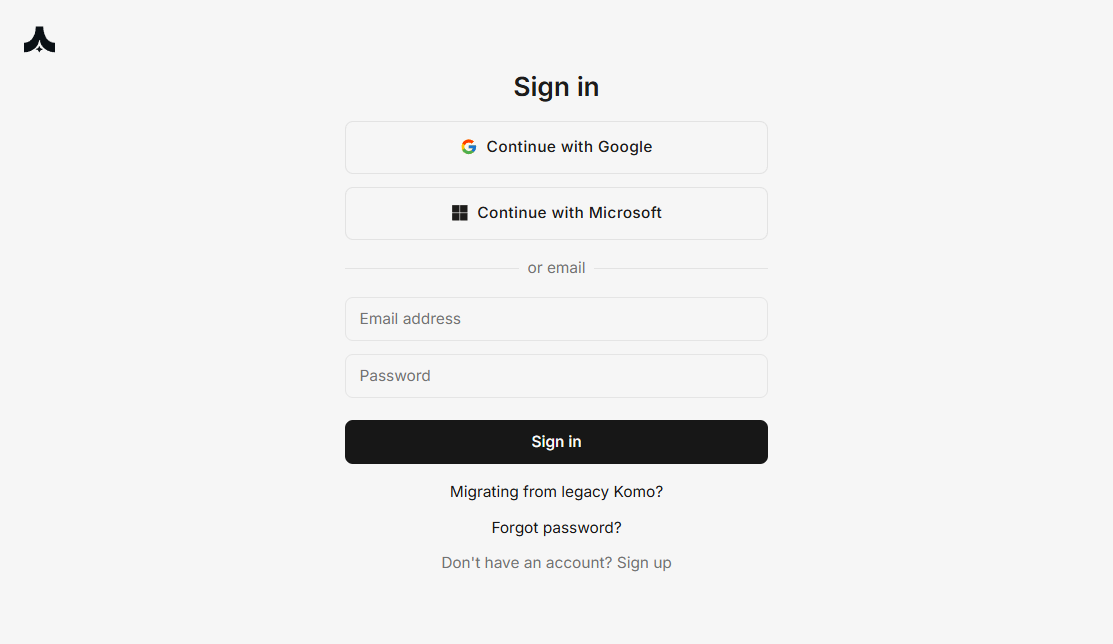Click the Google G logo icon
This screenshot has width=1113, height=644.
[469, 147]
